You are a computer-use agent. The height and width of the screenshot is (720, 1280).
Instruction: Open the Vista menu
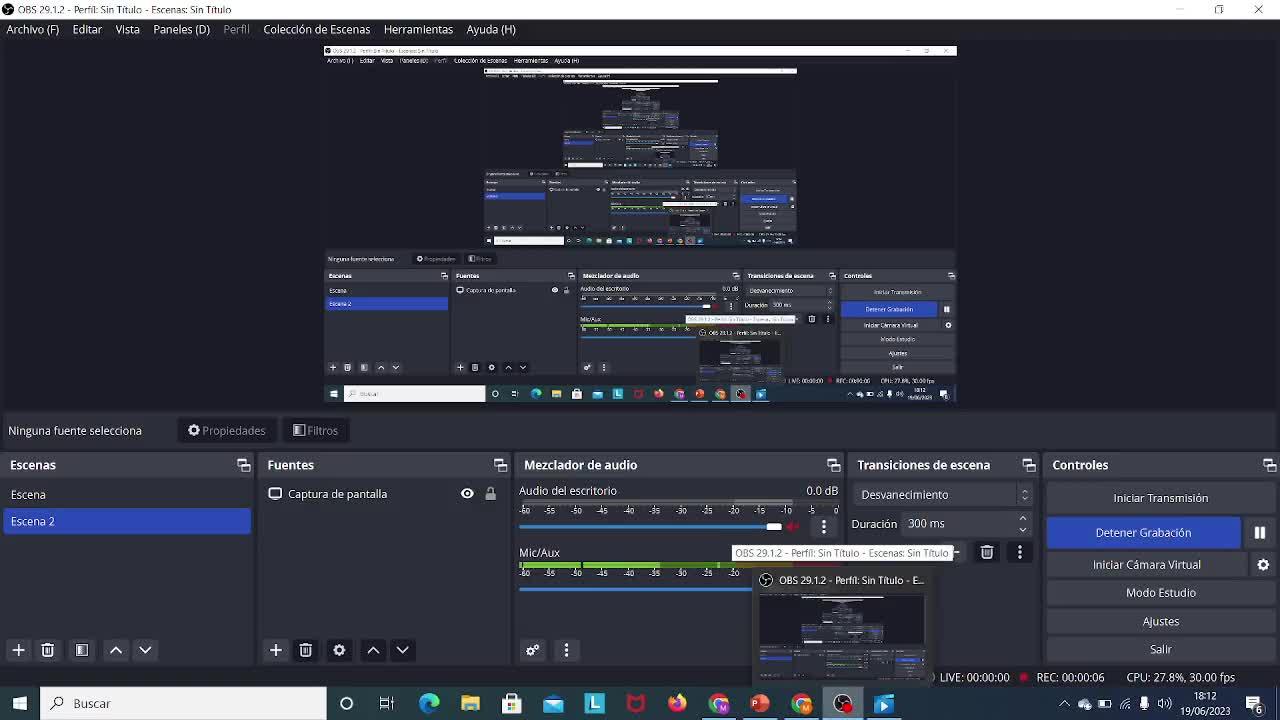tap(127, 29)
